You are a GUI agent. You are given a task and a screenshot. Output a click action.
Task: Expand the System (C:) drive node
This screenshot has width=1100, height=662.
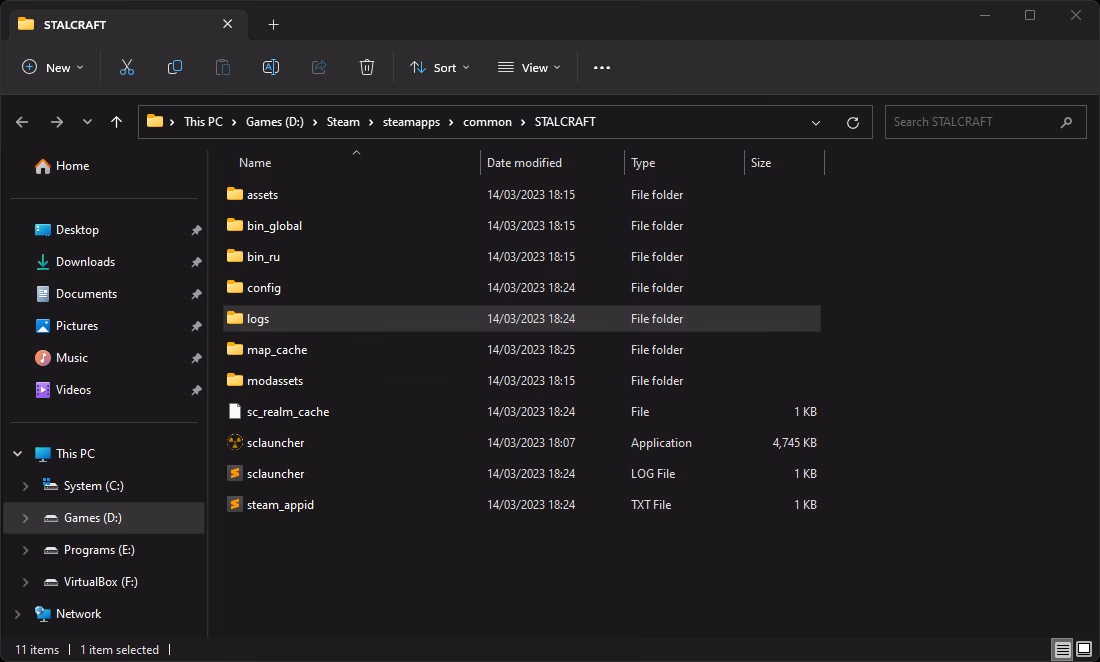pos(26,486)
